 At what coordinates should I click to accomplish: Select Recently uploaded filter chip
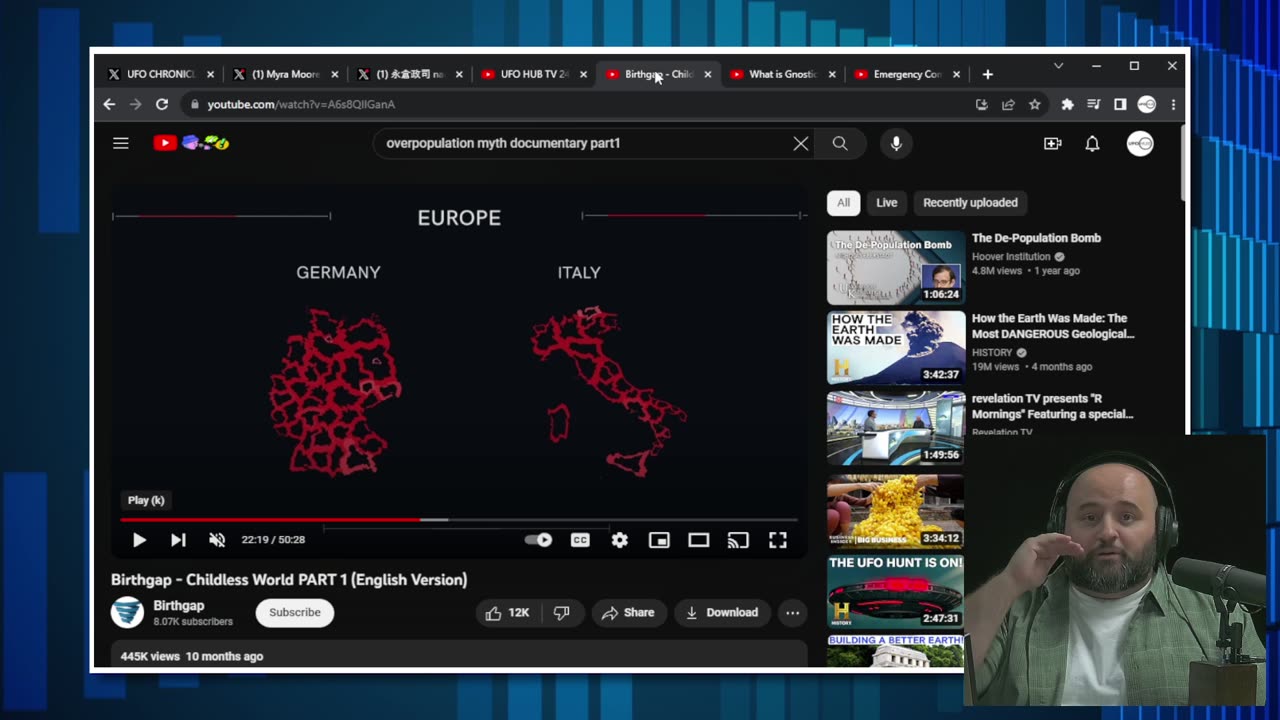970,203
